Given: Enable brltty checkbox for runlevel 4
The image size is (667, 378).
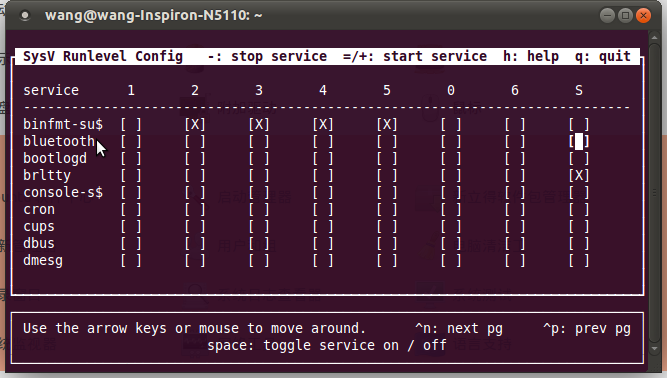Looking at the screenshot, I should 323,175.
